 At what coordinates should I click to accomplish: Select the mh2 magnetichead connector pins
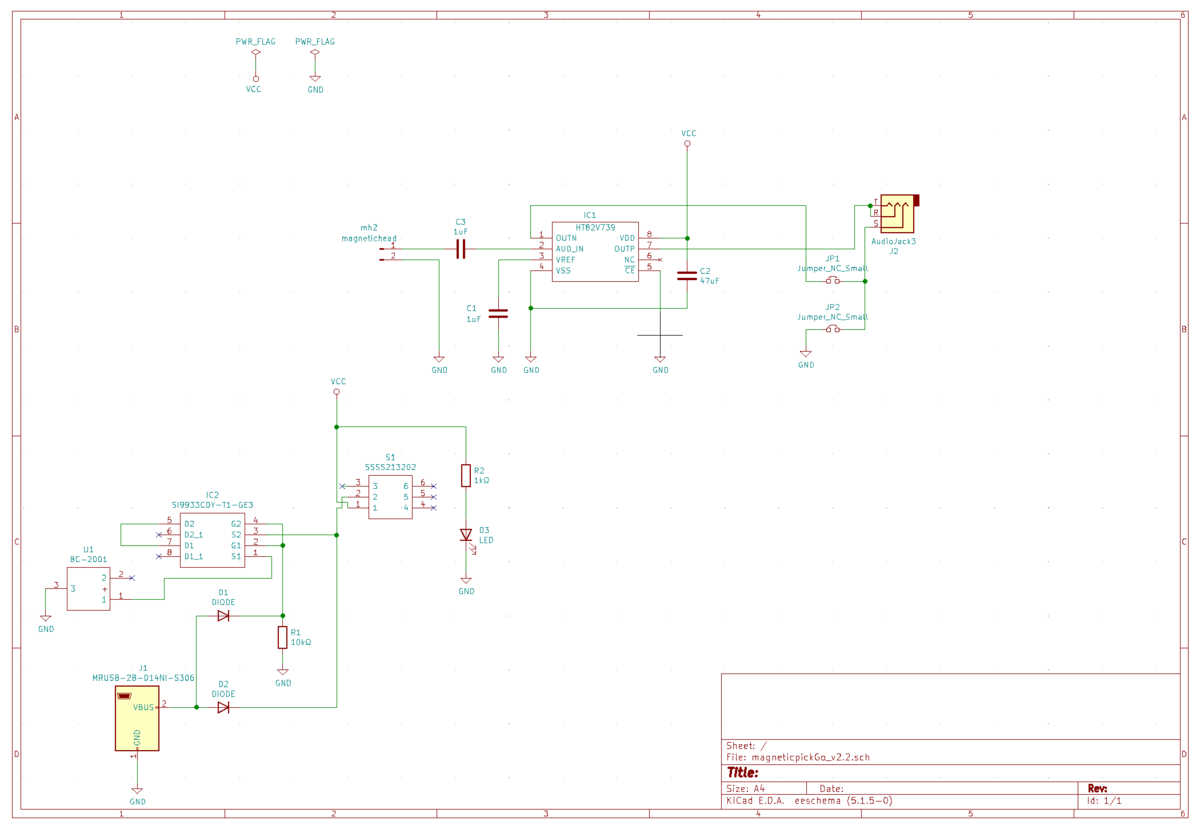(388, 253)
